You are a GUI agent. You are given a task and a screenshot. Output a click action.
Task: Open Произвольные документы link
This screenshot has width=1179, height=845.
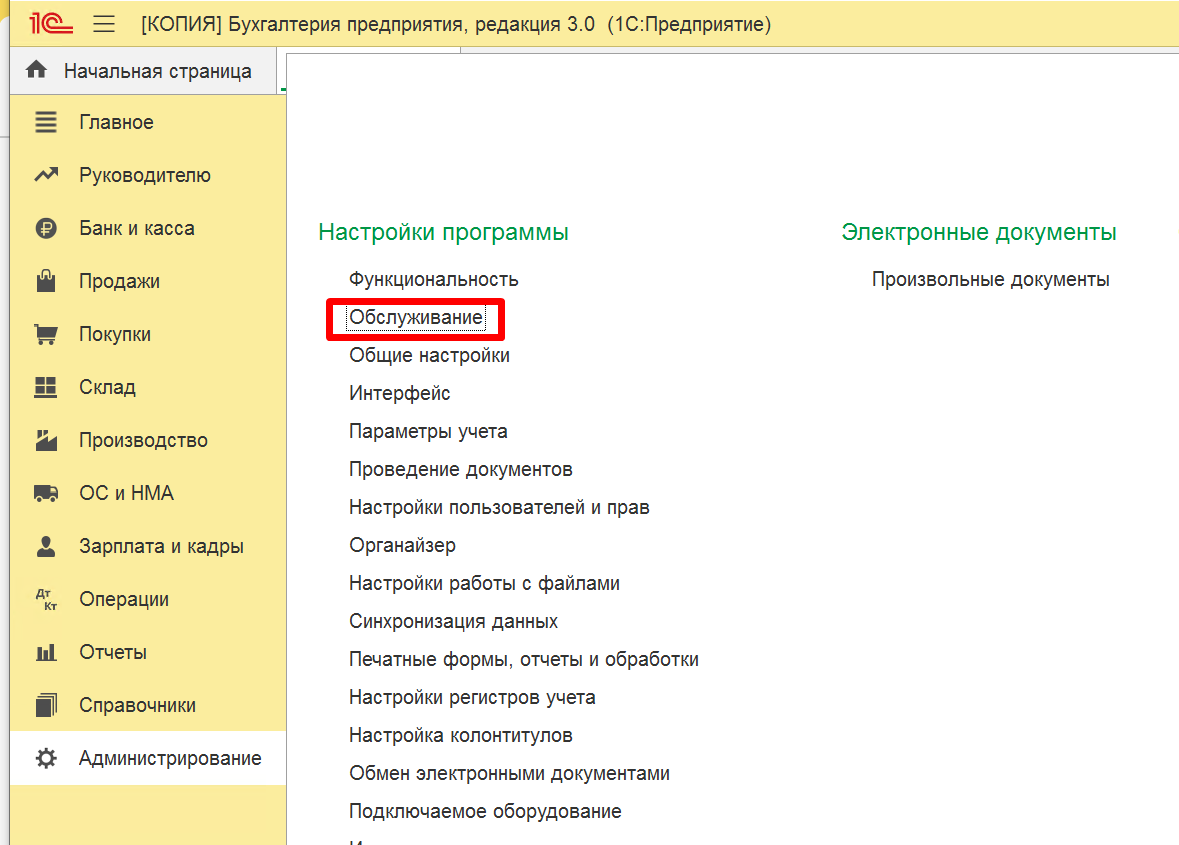[990, 280]
